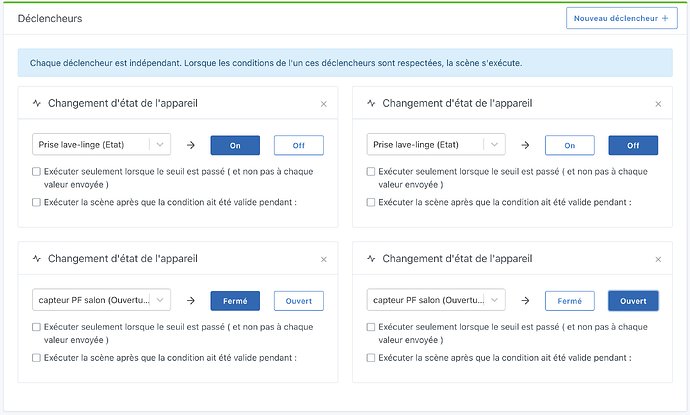Enable duration condition checkbox in bottom-right trigger
690x415 pixels.
[x=372, y=357]
